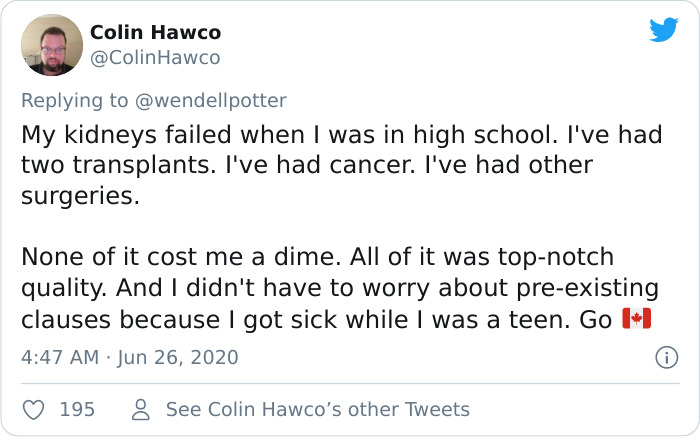Visit the @ColinHawco handle
Screen dimensions: 700x437
point(155,58)
